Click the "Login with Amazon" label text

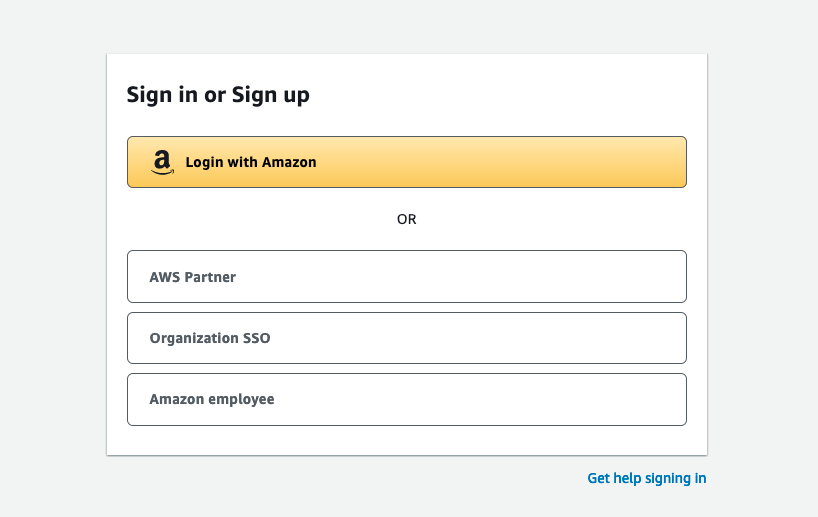tap(251, 162)
